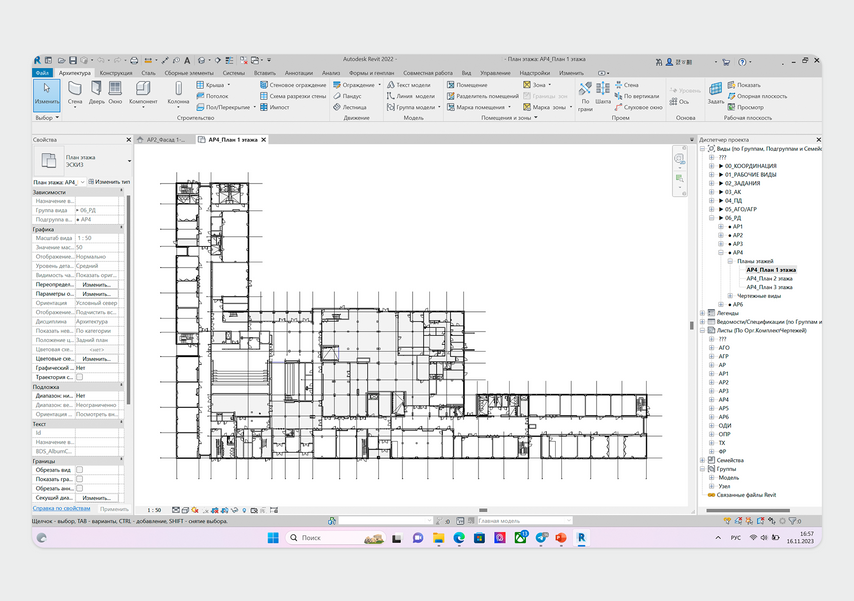Toggle the Обрезать анн... checkbox
The height and width of the screenshot is (601, 854).
[80, 488]
